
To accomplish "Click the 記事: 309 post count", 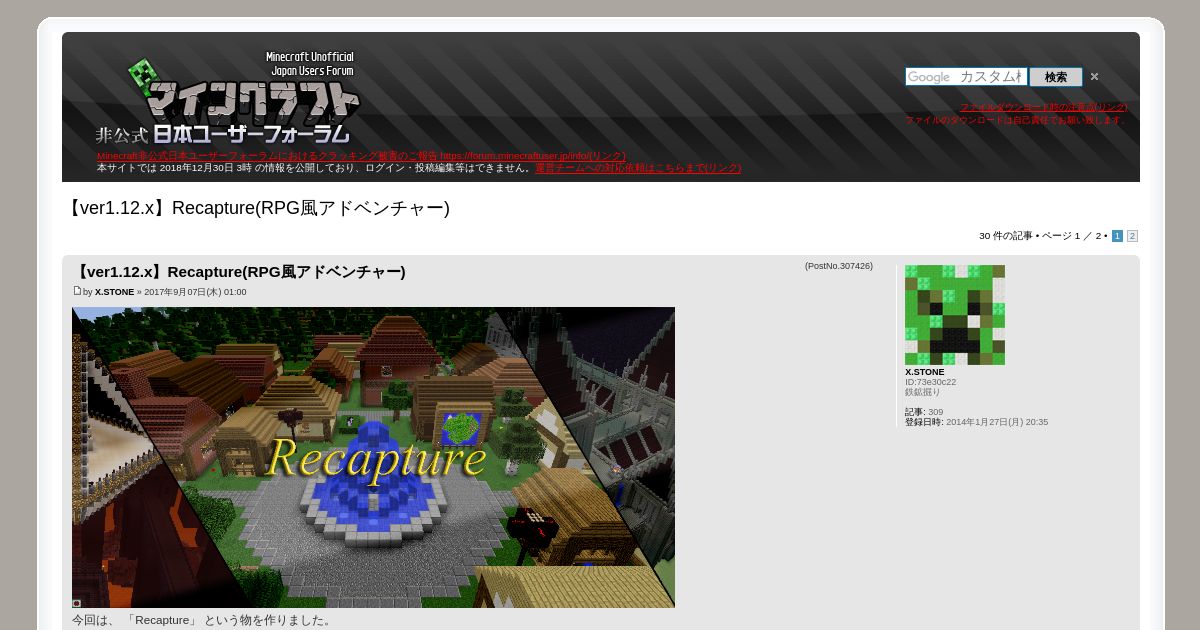I will 924,412.
